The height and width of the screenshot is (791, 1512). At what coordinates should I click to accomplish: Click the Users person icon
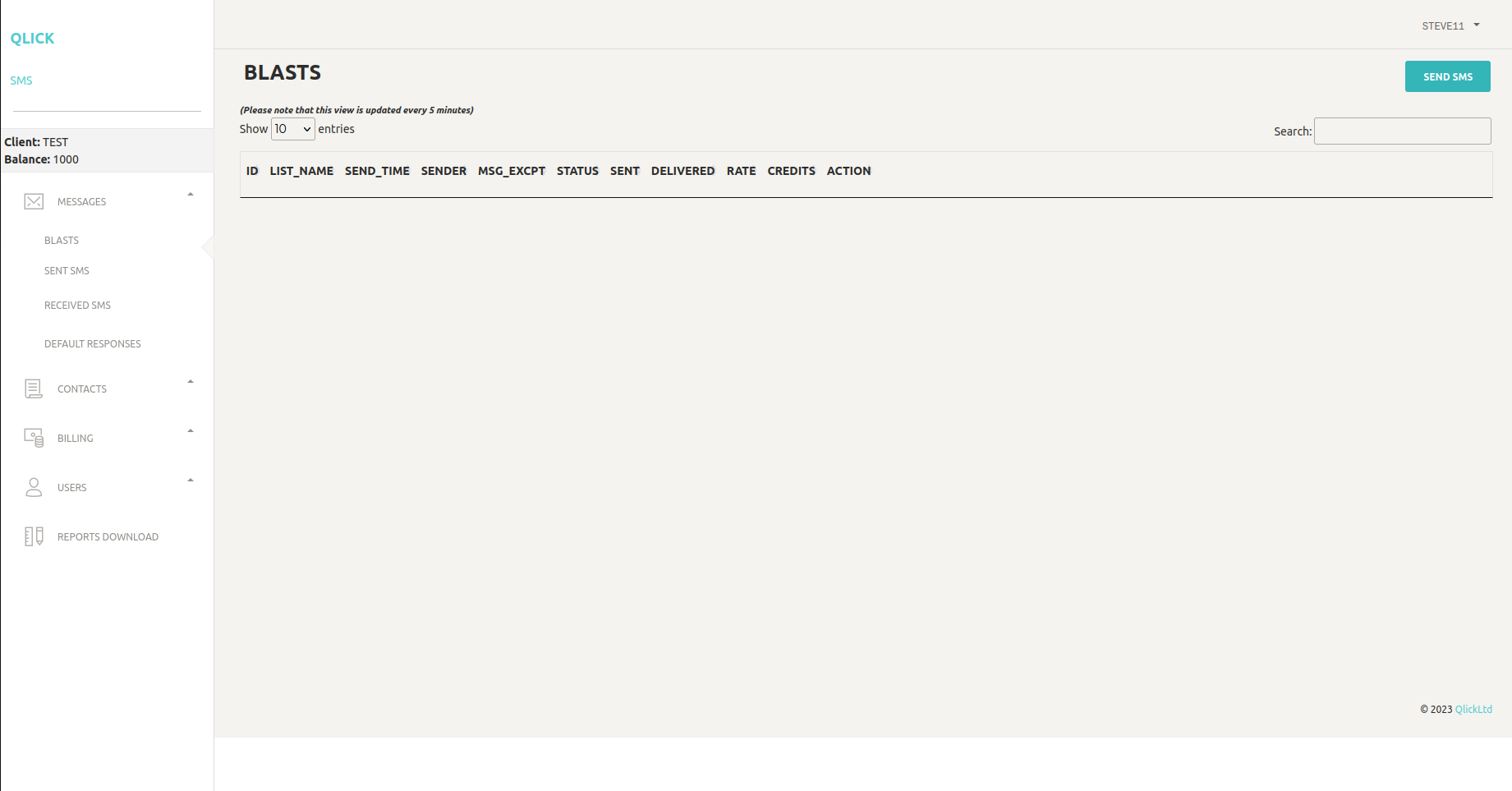(x=34, y=487)
